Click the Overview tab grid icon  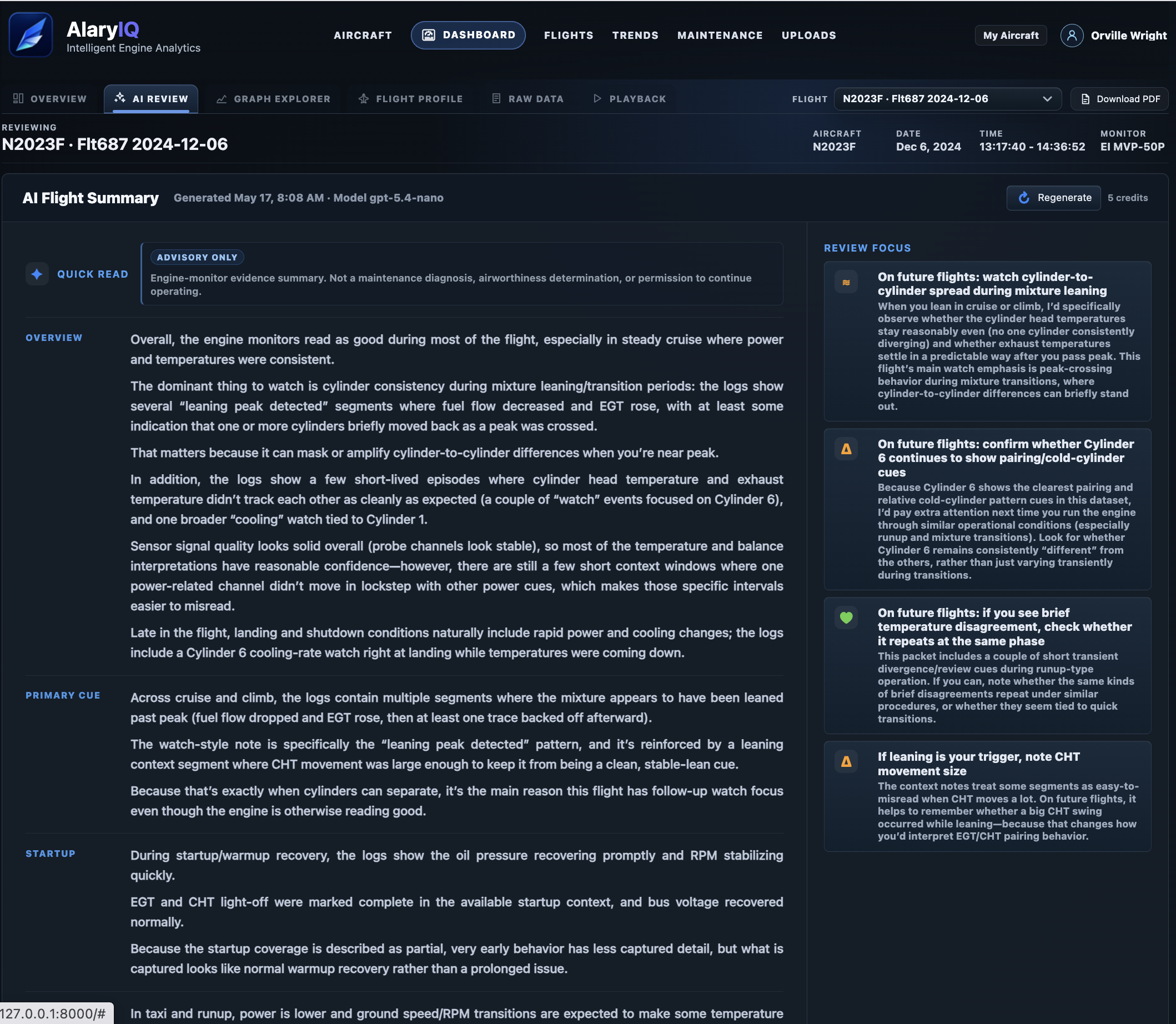pos(18,98)
